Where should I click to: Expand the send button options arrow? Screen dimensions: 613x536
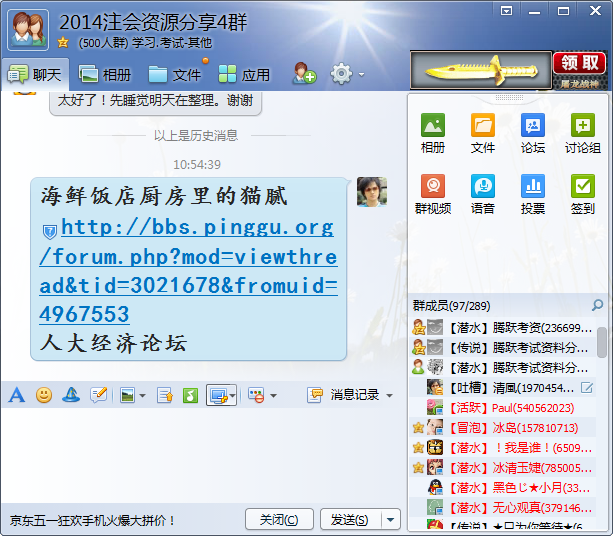[390, 520]
